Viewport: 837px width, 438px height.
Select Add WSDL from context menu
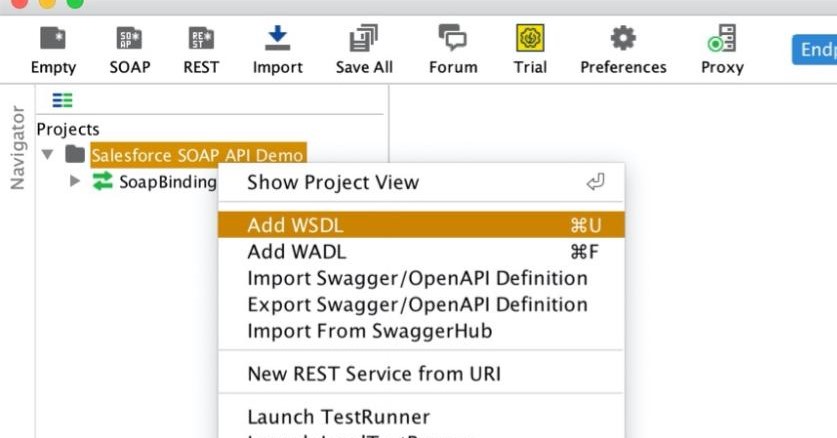[295, 225]
